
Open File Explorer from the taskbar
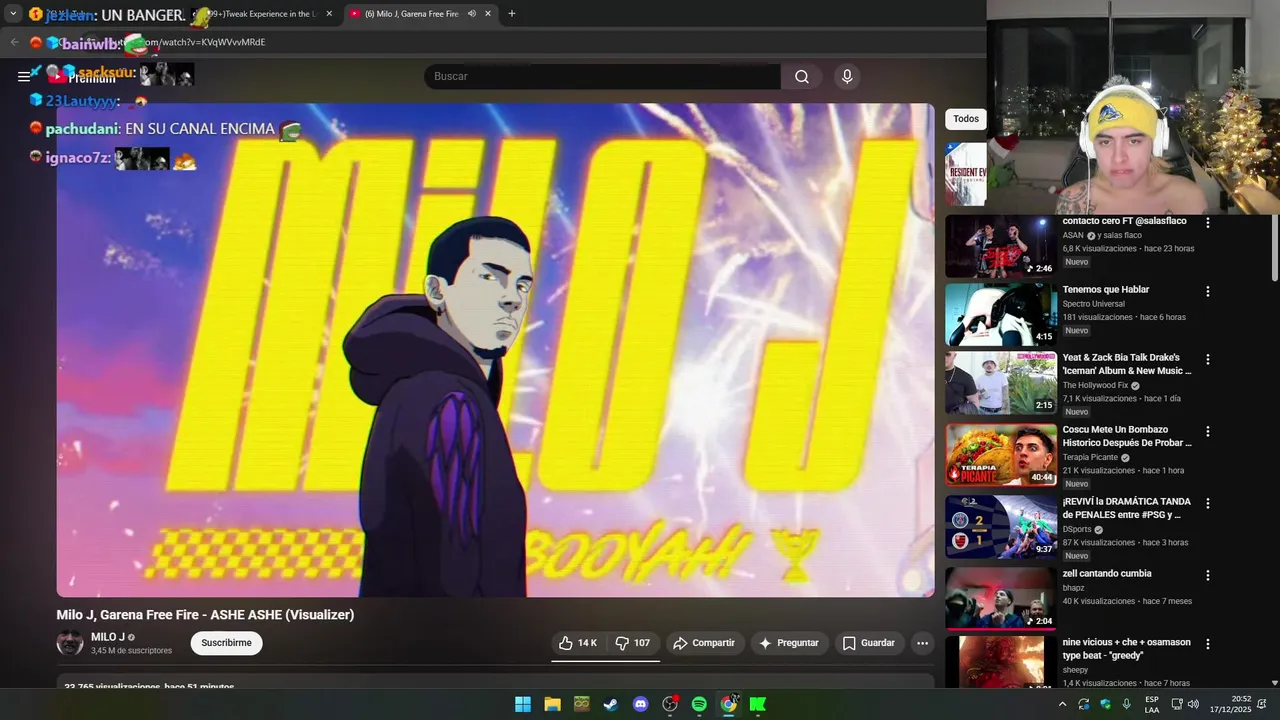tap(552, 704)
